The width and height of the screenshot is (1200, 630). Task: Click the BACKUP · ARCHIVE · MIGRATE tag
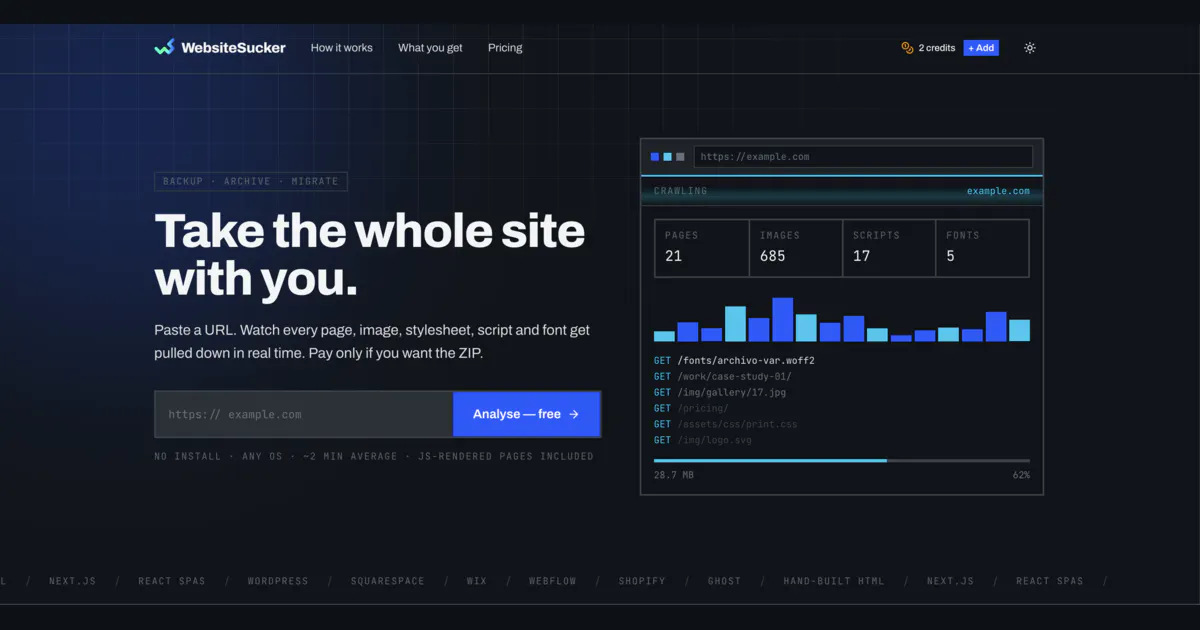251,181
